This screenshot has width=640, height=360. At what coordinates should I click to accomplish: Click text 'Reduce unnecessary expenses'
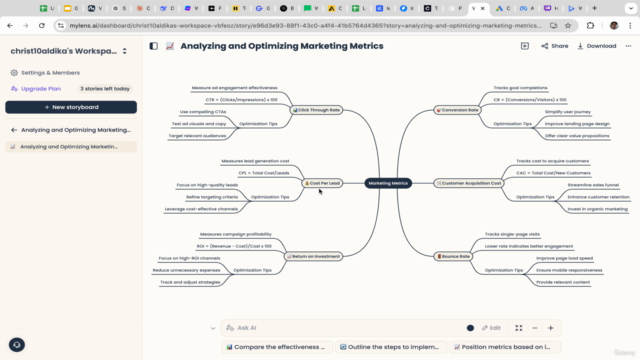186,270
